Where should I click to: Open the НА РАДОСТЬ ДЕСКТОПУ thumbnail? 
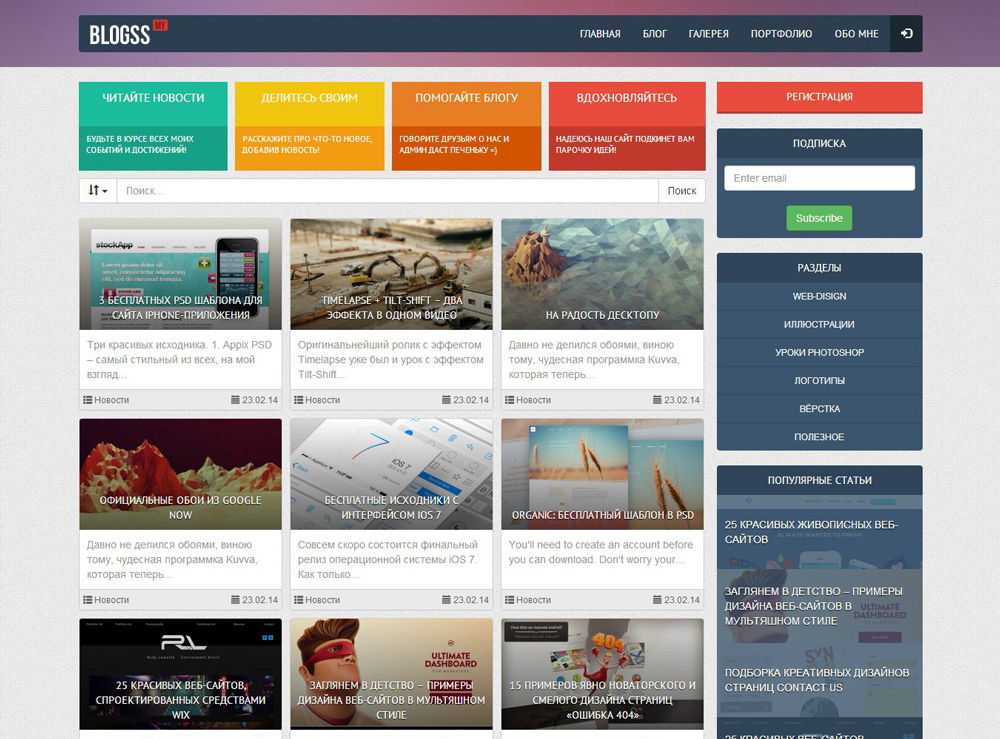pos(603,274)
